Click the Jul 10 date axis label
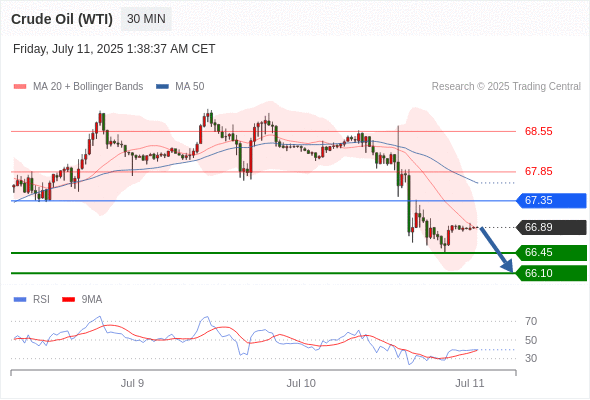Viewport: 590px width, 400px height. (x=301, y=383)
